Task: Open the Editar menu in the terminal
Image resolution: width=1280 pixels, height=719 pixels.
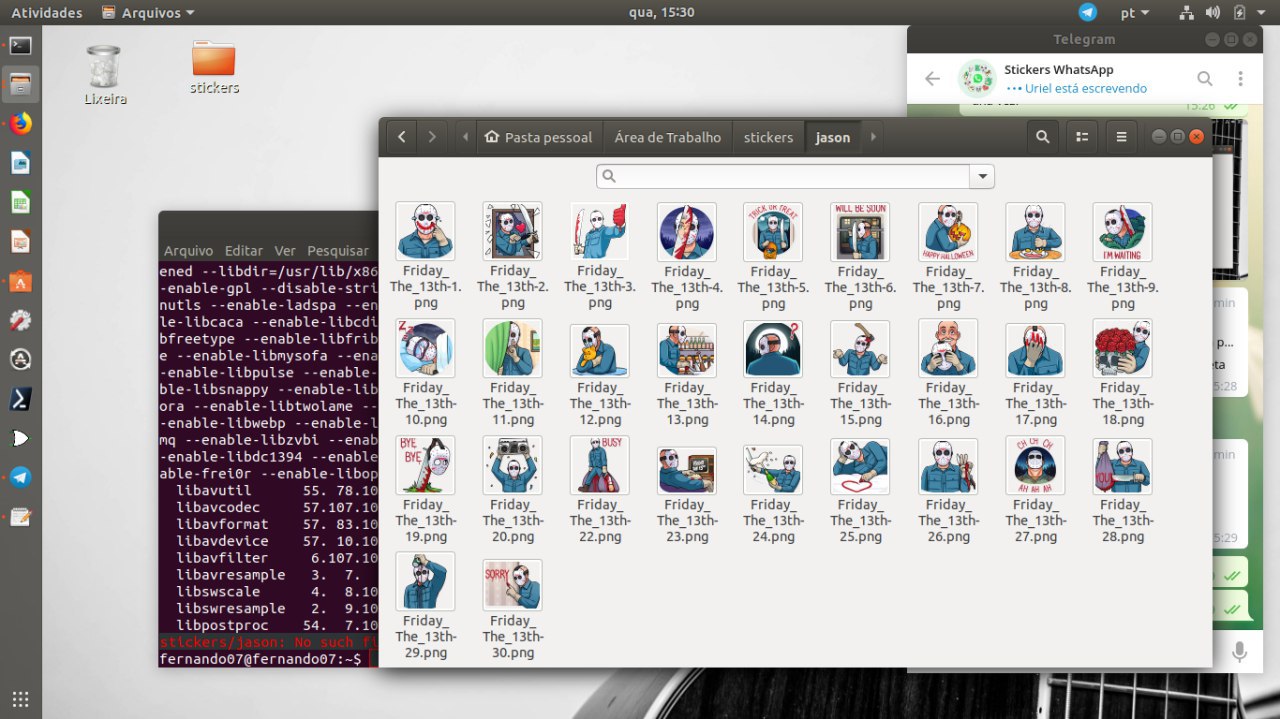Action: click(244, 250)
